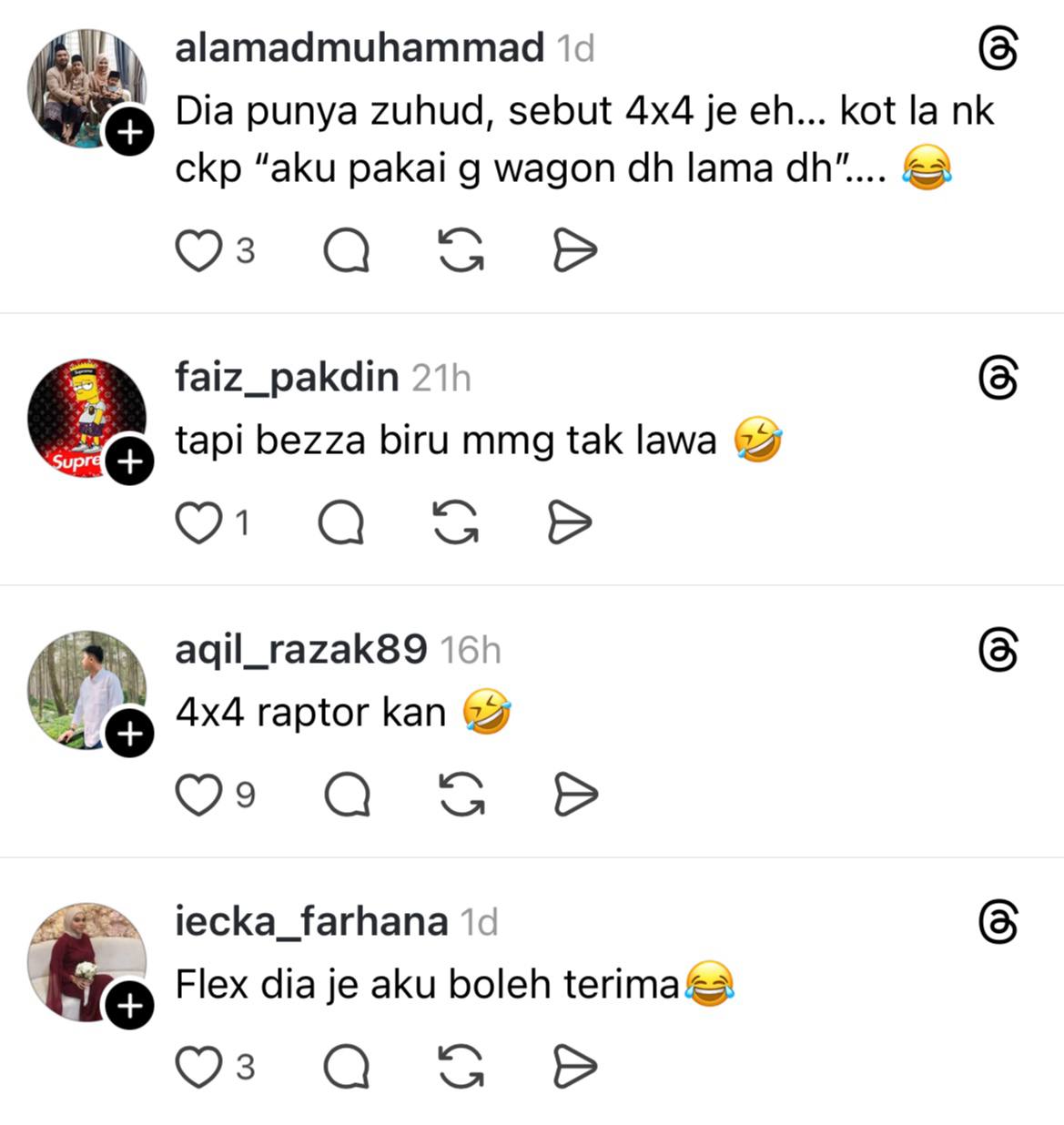Open alamadmuhammad username profile link

click(x=360, y=47)
